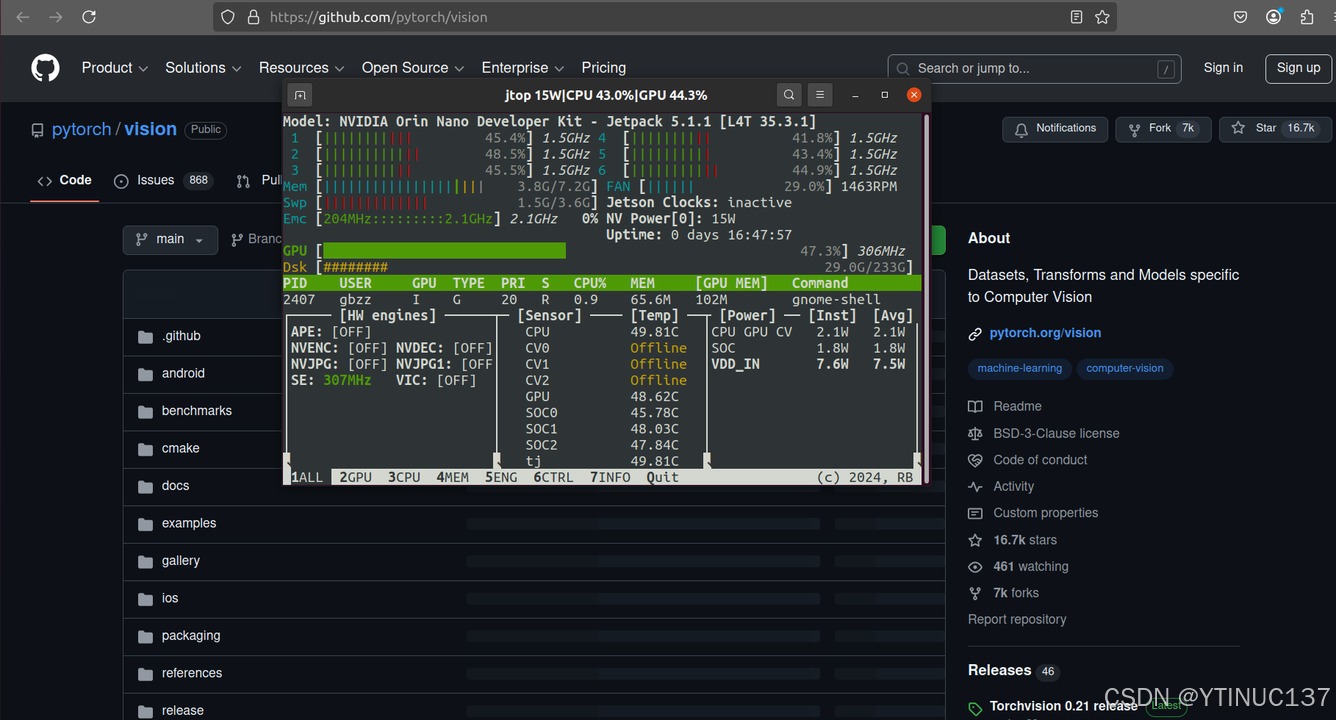Switch to the Issues tab
1336x720 pixels.
(x=163, y=181)
